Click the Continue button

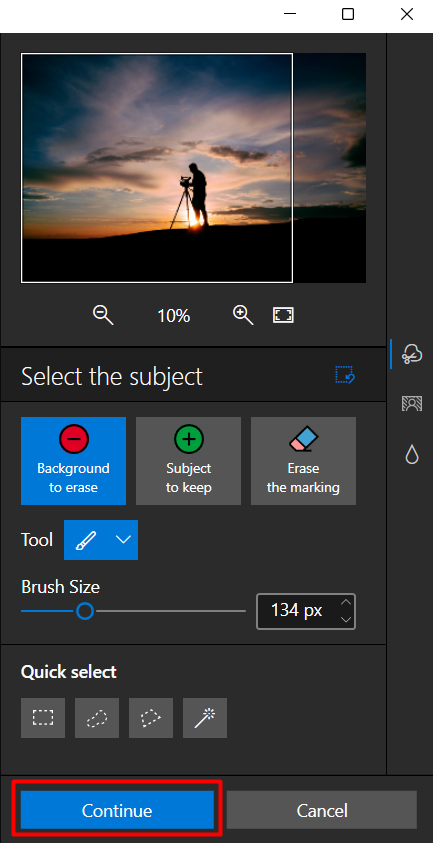pyautogui.click(x=117, y=810)
